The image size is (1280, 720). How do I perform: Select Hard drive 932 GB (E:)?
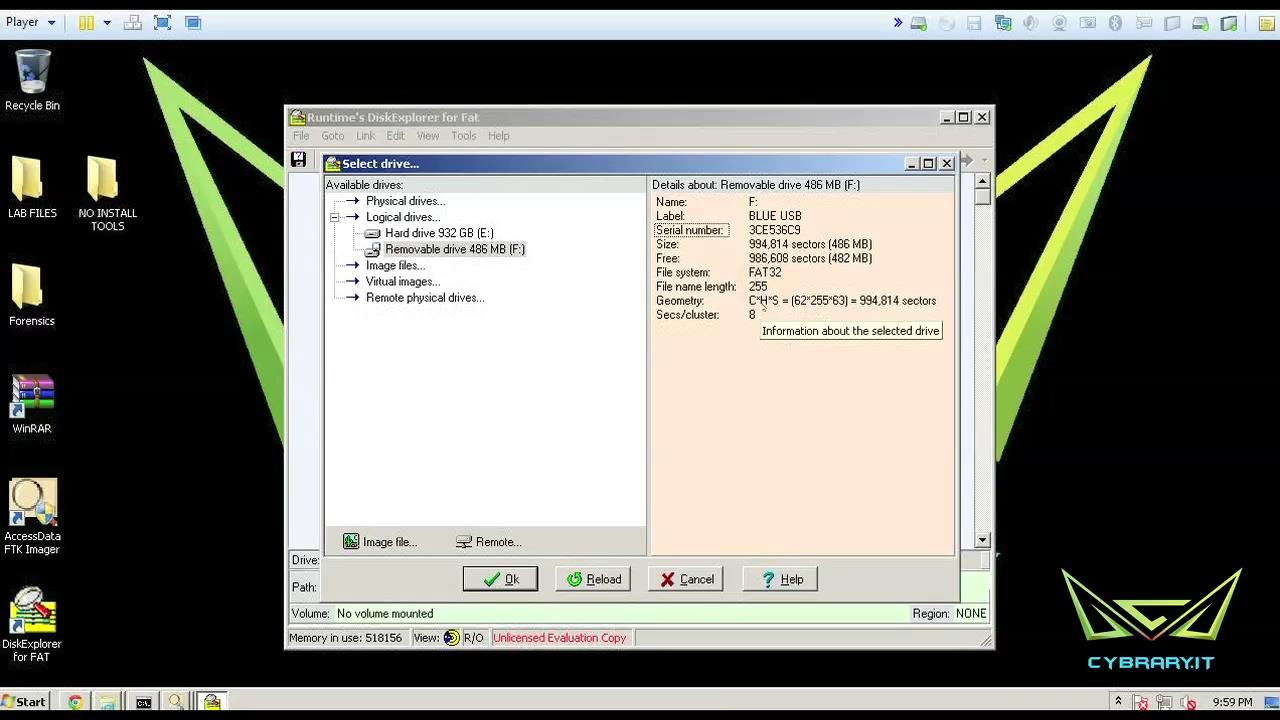pos(439,233)
